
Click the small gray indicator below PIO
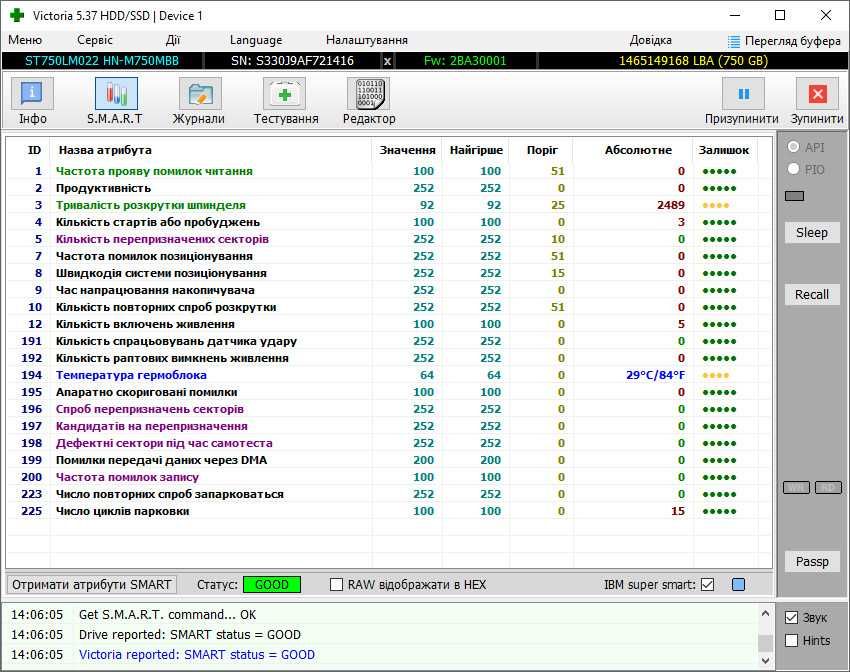[794, 196]
